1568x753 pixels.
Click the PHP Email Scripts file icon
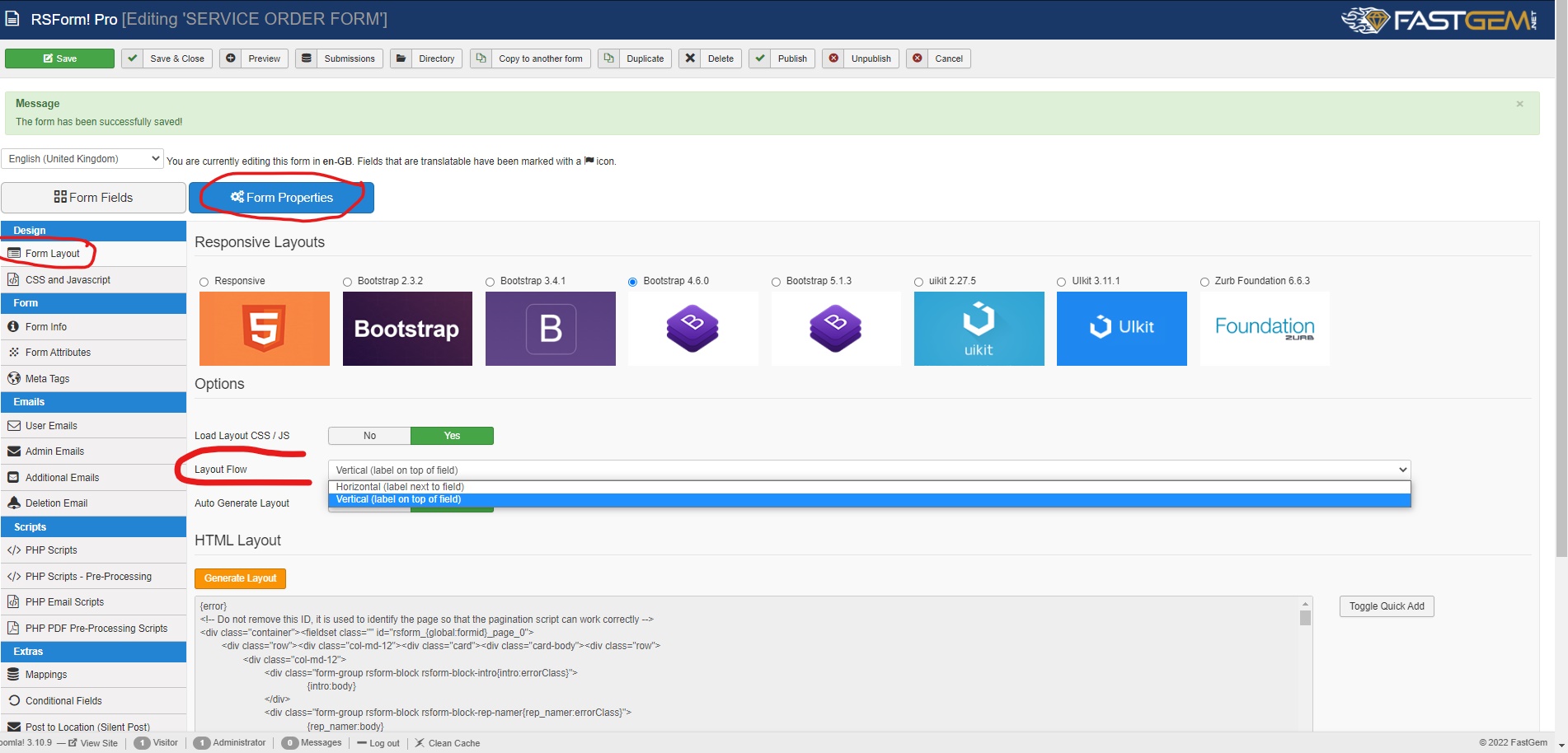point(13,602)
